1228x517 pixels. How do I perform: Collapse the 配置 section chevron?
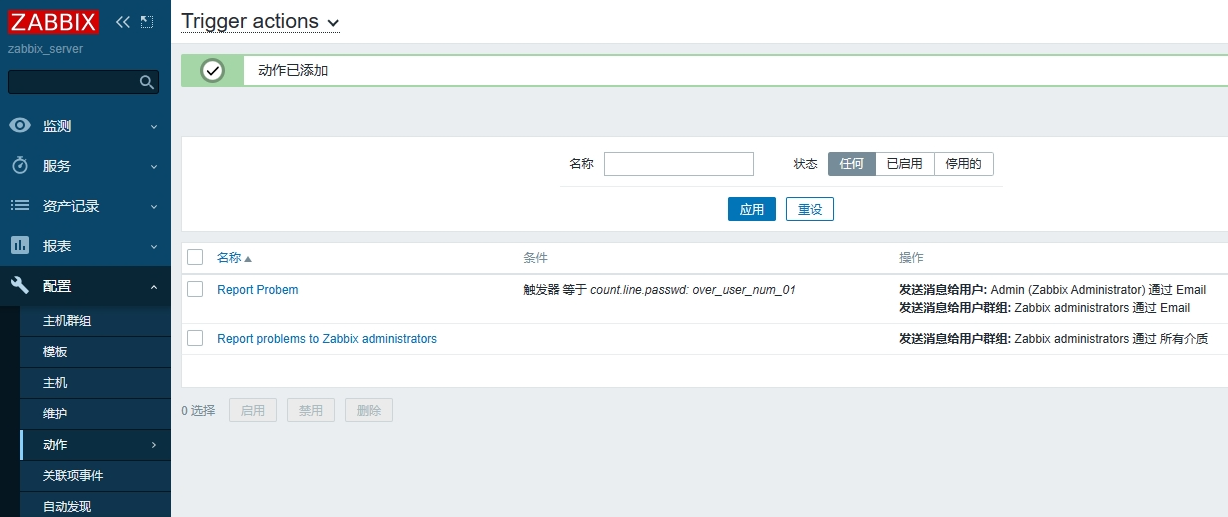154,287
